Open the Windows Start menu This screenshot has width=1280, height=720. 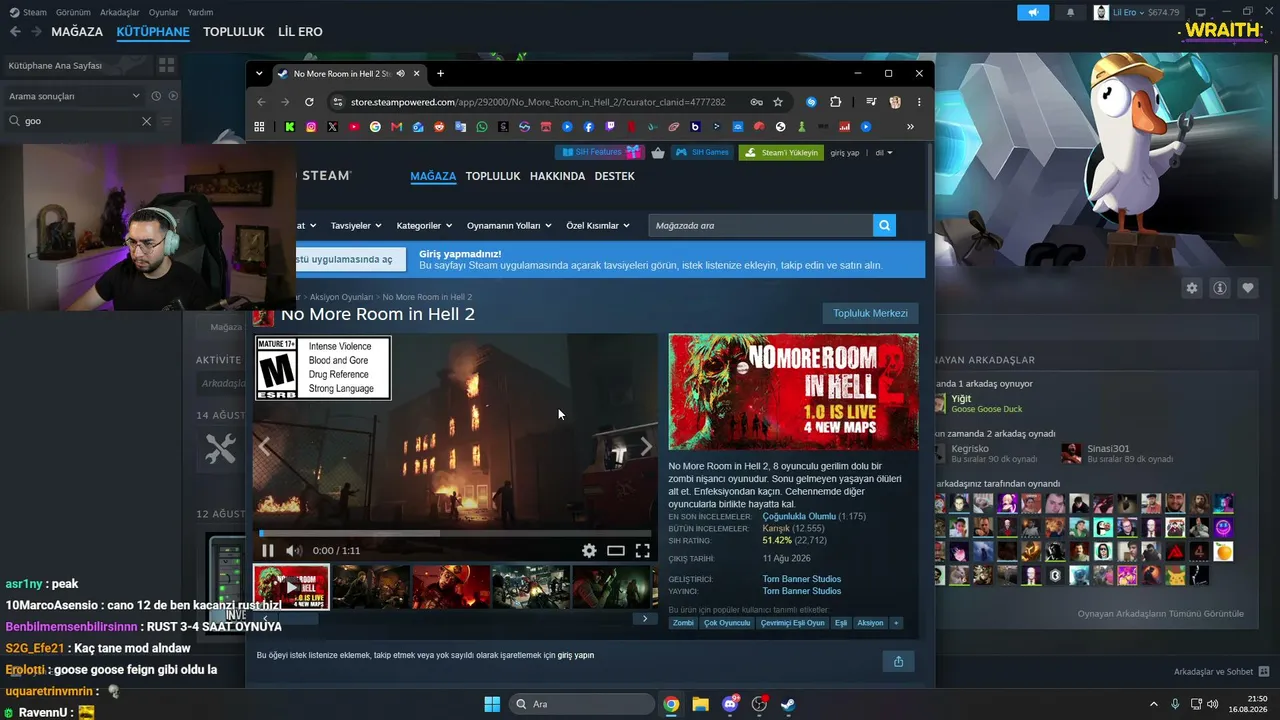pos(492,704)
